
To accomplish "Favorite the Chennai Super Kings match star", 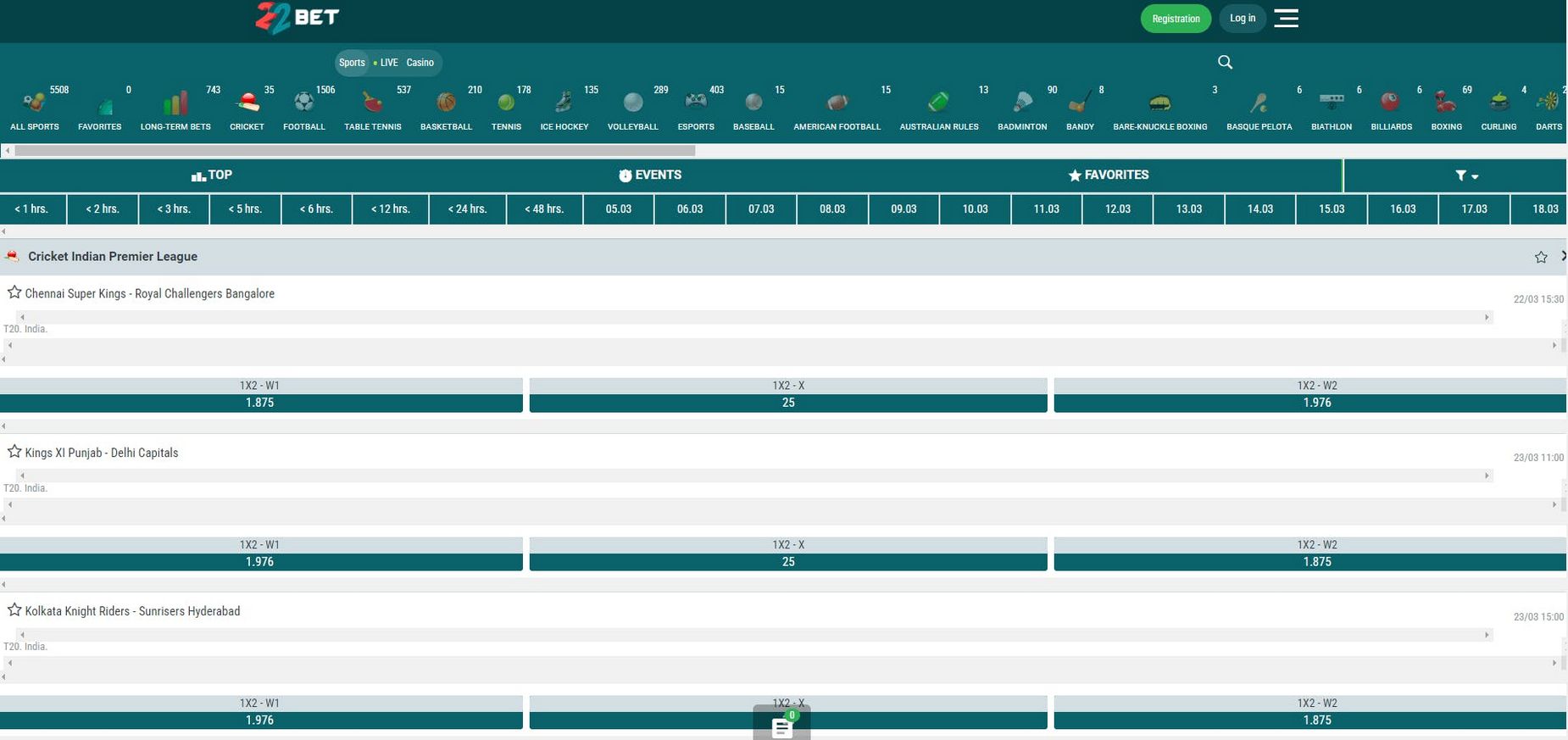I will [14, 292].
